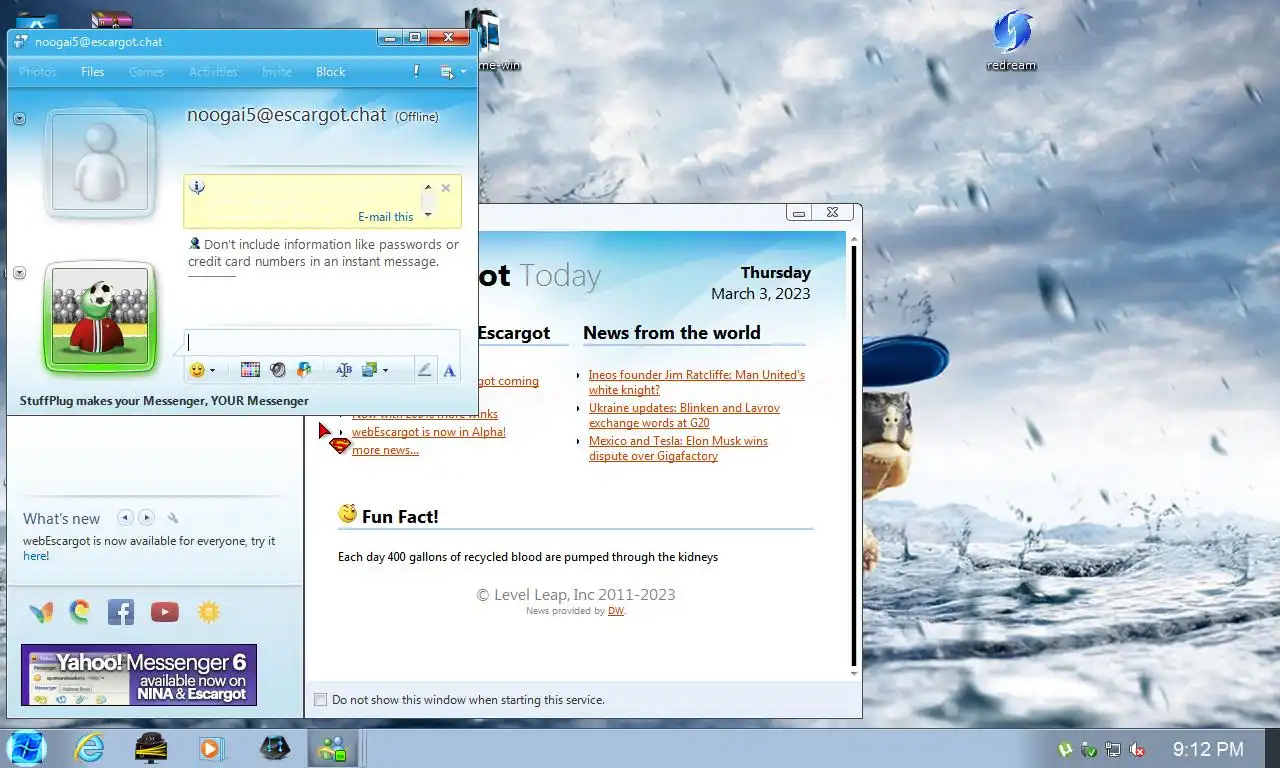Open the Files menu in chat window
The width and height of the screenshot is (1280, 768).
point(93,72)
